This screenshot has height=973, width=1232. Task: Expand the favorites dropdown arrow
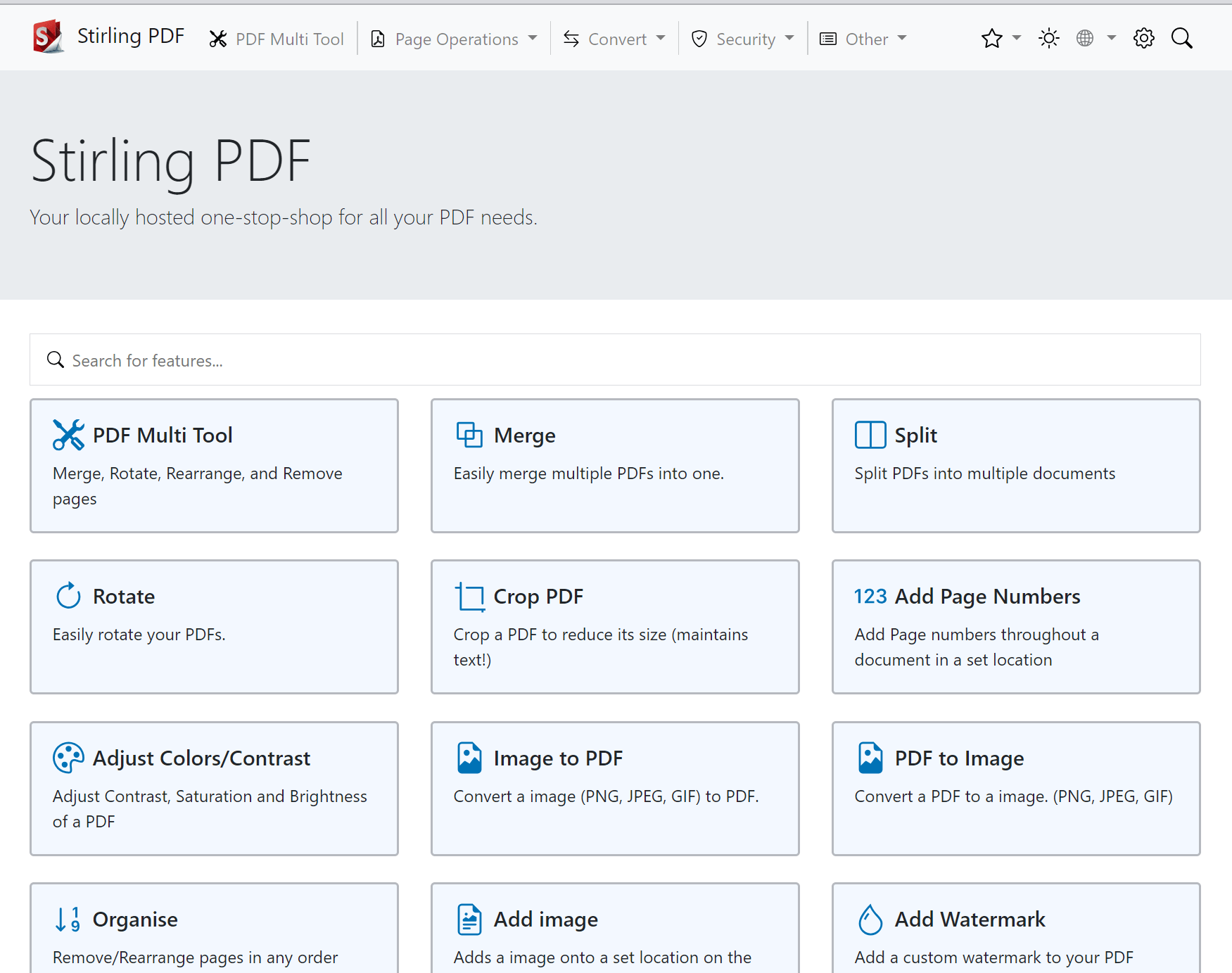(1017, 38)
